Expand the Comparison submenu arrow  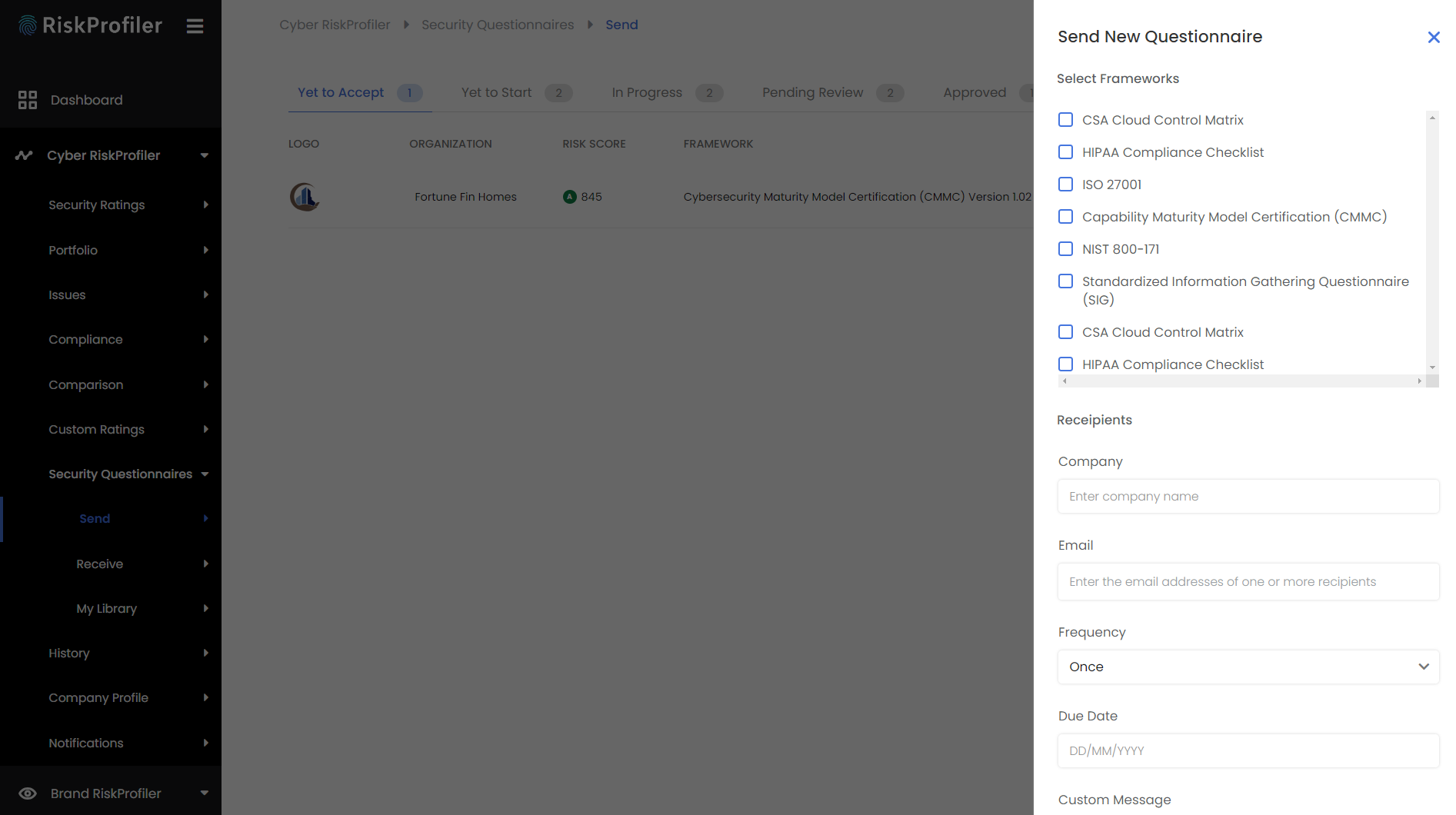click(206, 384)
